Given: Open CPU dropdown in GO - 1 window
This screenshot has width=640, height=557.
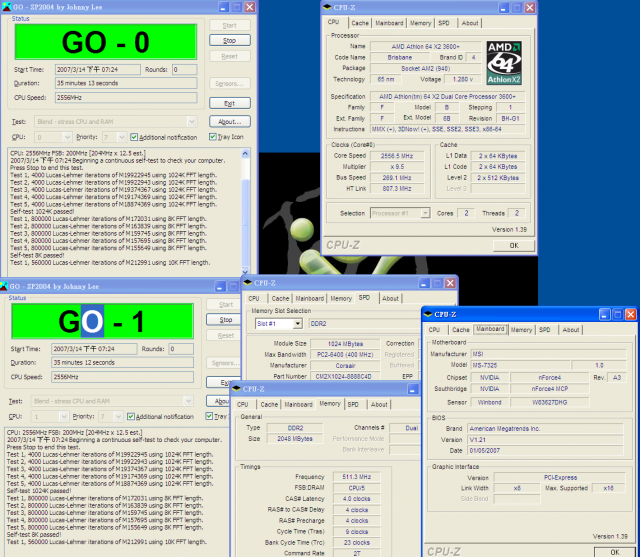Looking at the screenshot, I should [64, 417].
